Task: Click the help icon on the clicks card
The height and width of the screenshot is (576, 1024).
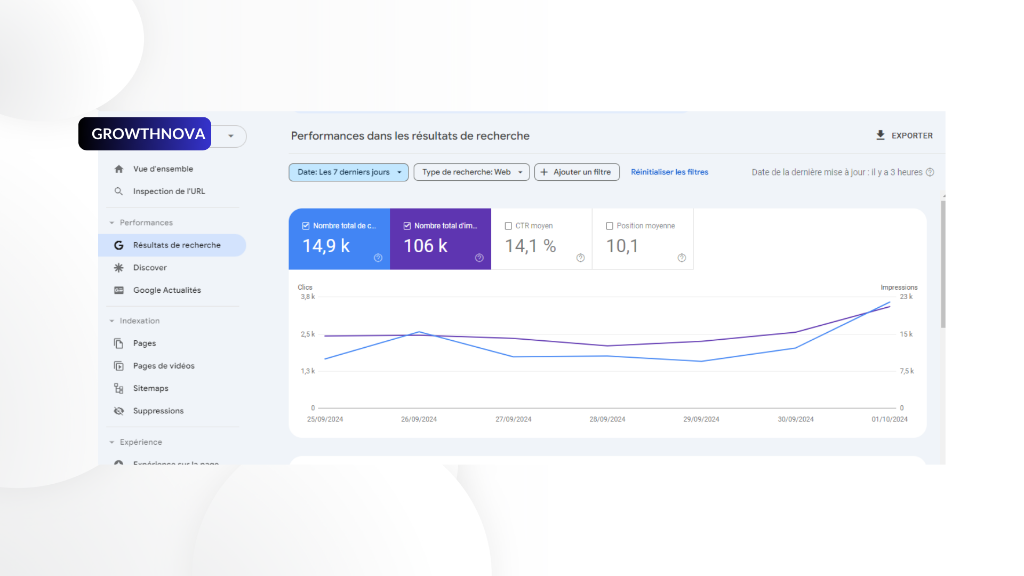Action: click(x=378, y=258)
